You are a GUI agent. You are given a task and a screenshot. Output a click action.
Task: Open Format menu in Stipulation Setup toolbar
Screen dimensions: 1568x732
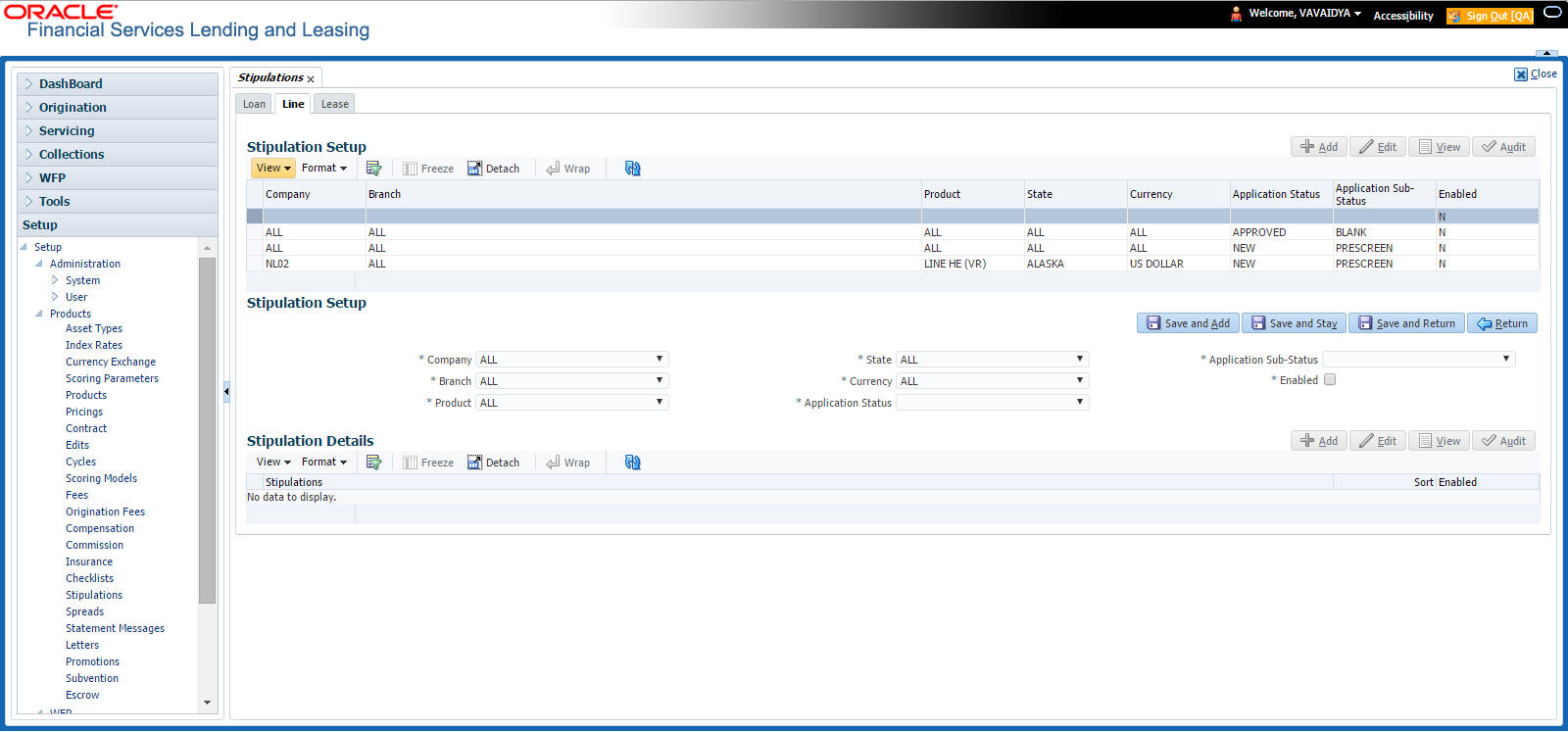[x=323, y=168]
